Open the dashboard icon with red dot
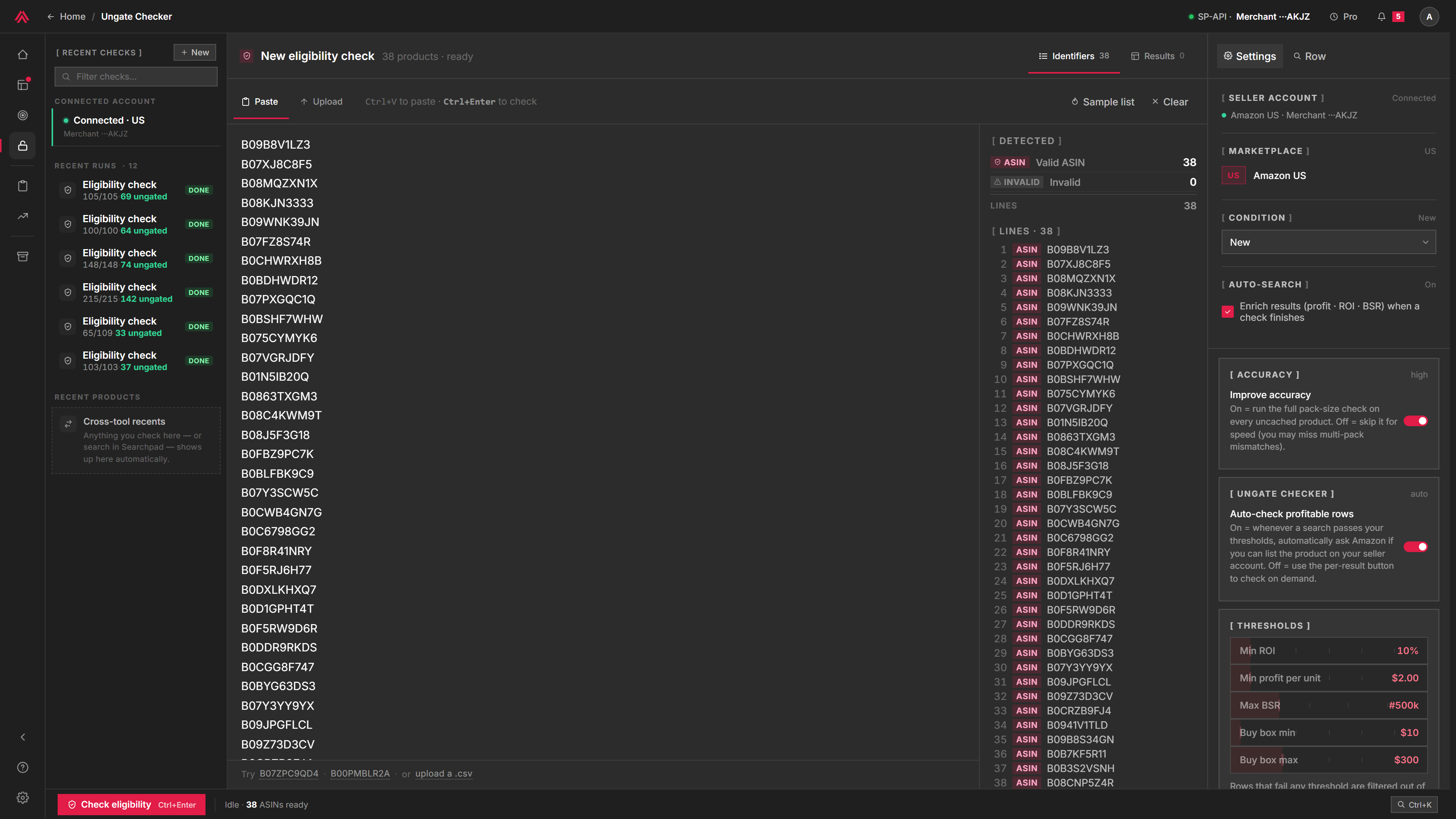This screenshot has width=1456, height=819. 23,85
